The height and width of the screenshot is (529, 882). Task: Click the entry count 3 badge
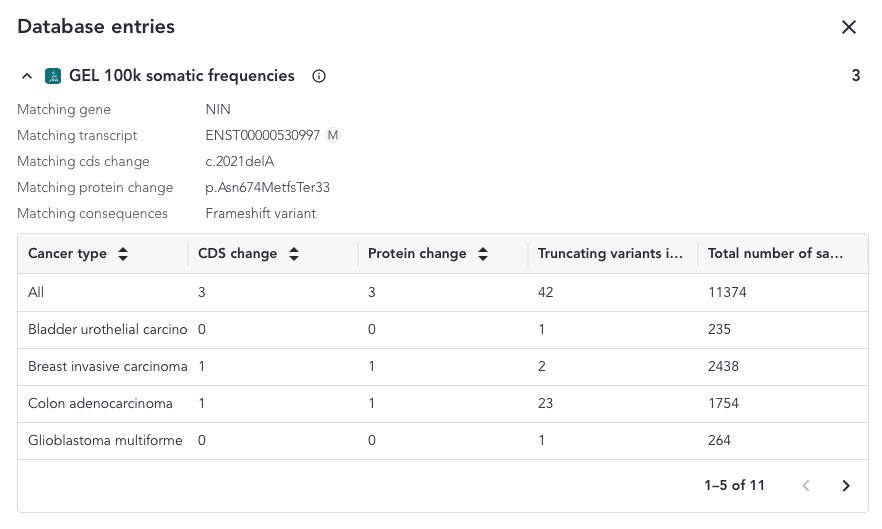(856, 76)
